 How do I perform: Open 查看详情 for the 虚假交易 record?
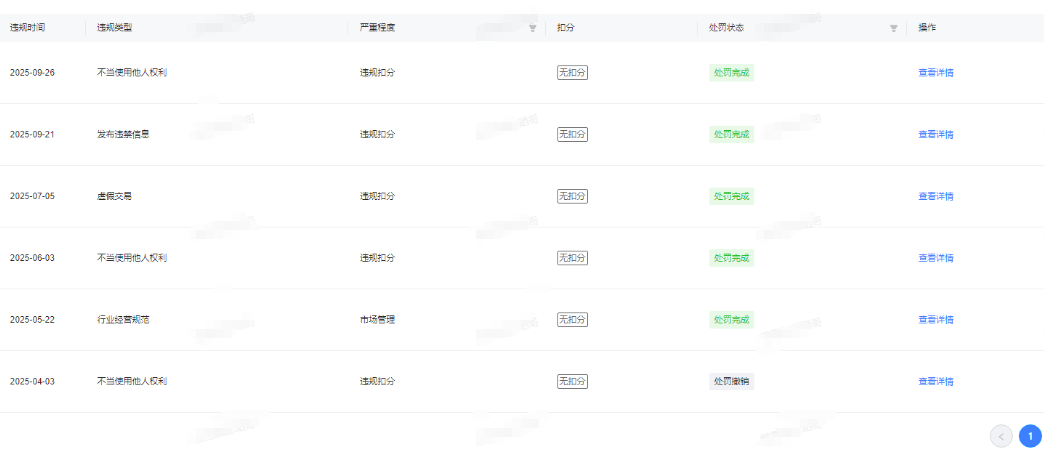coord(936,196)
